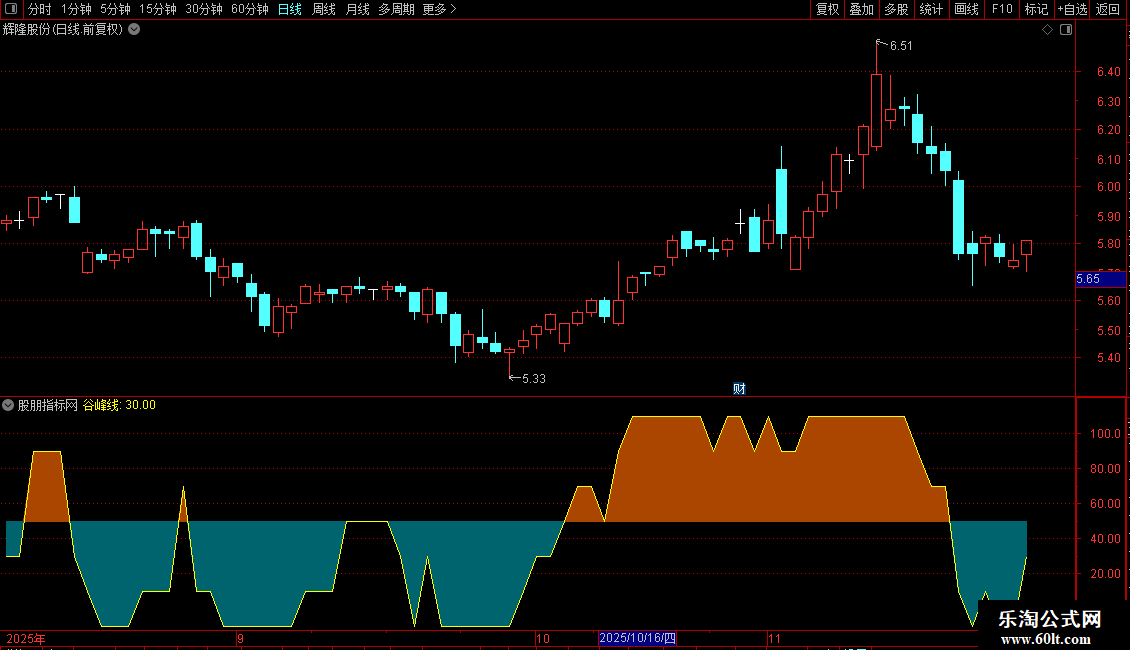1130x650 pixels.
Task: Click the diamond icon above the chart
Action: (1048, 30)
